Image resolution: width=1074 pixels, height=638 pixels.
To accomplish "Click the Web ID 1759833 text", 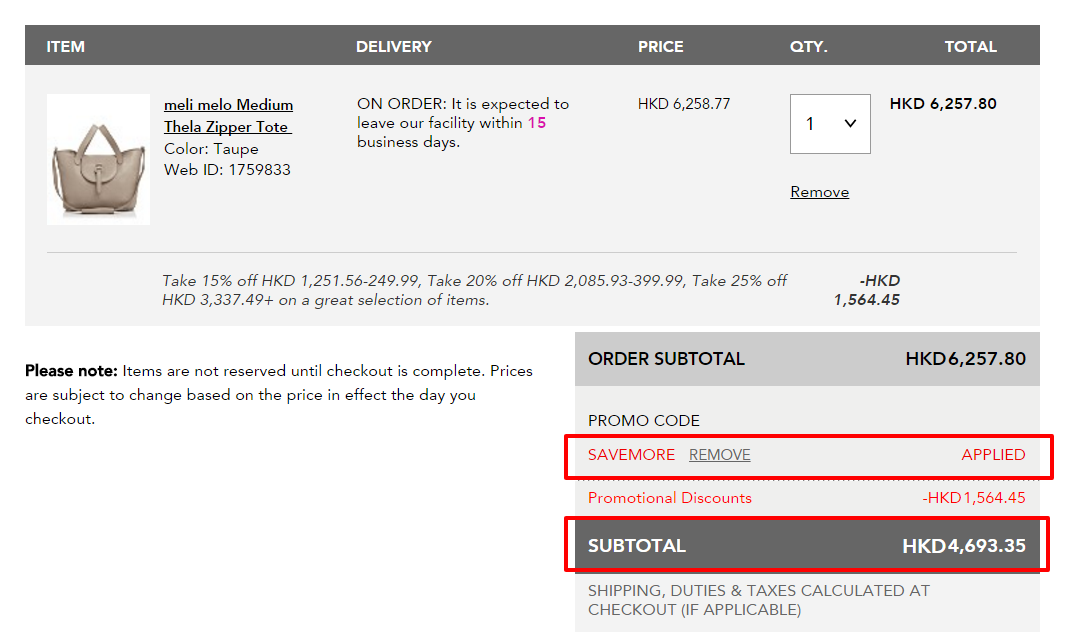I will point(227,170).
